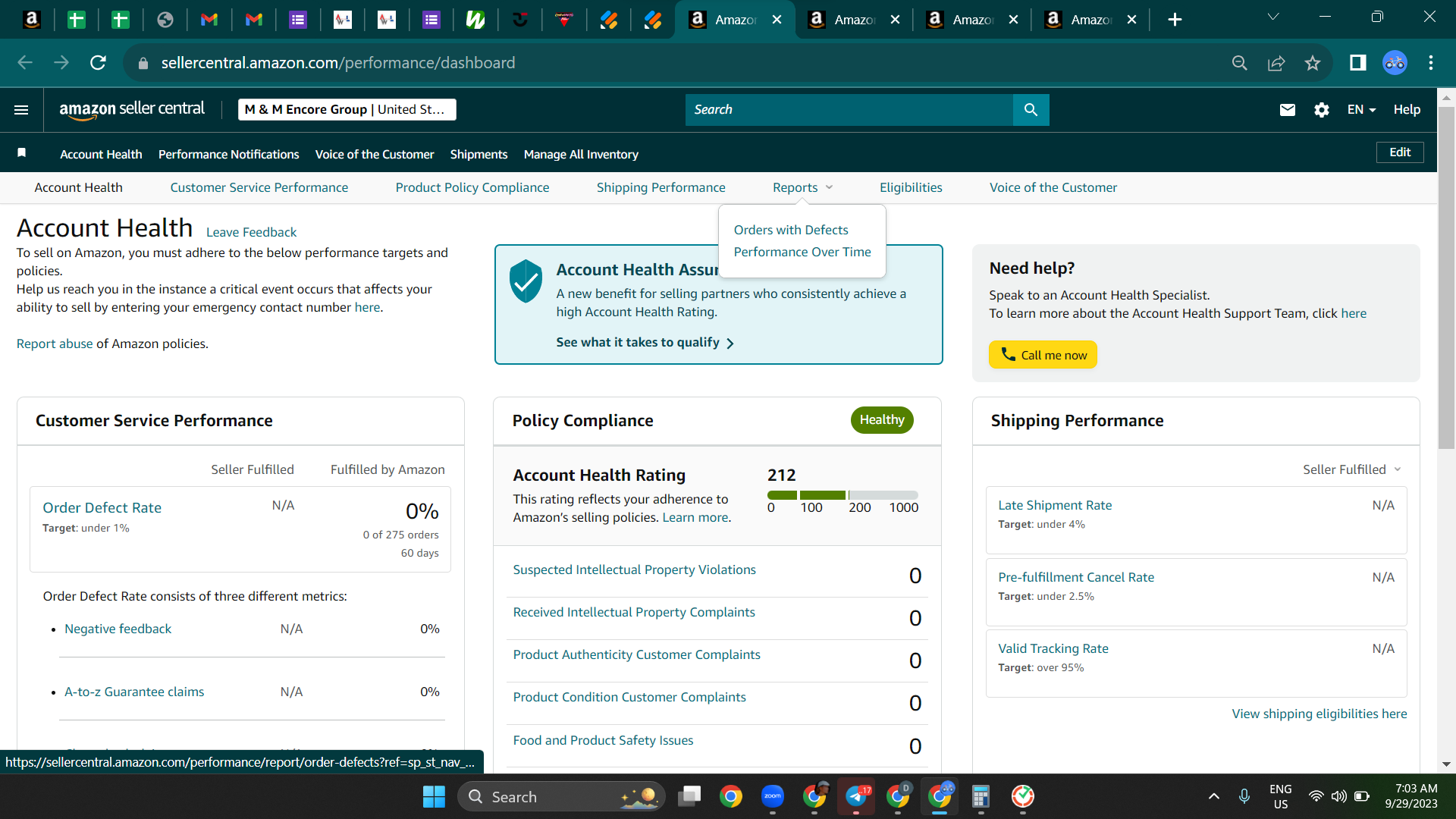Click the bookmark flag icon

(22, 153)
